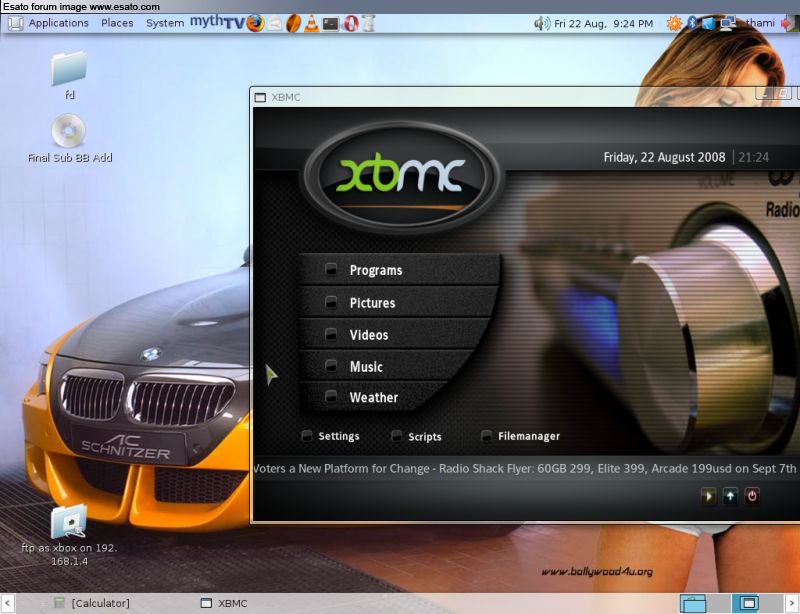This screenshot has width=800, height=614.
Task: Click the XBMC play button icon
Action: [708, 496]
